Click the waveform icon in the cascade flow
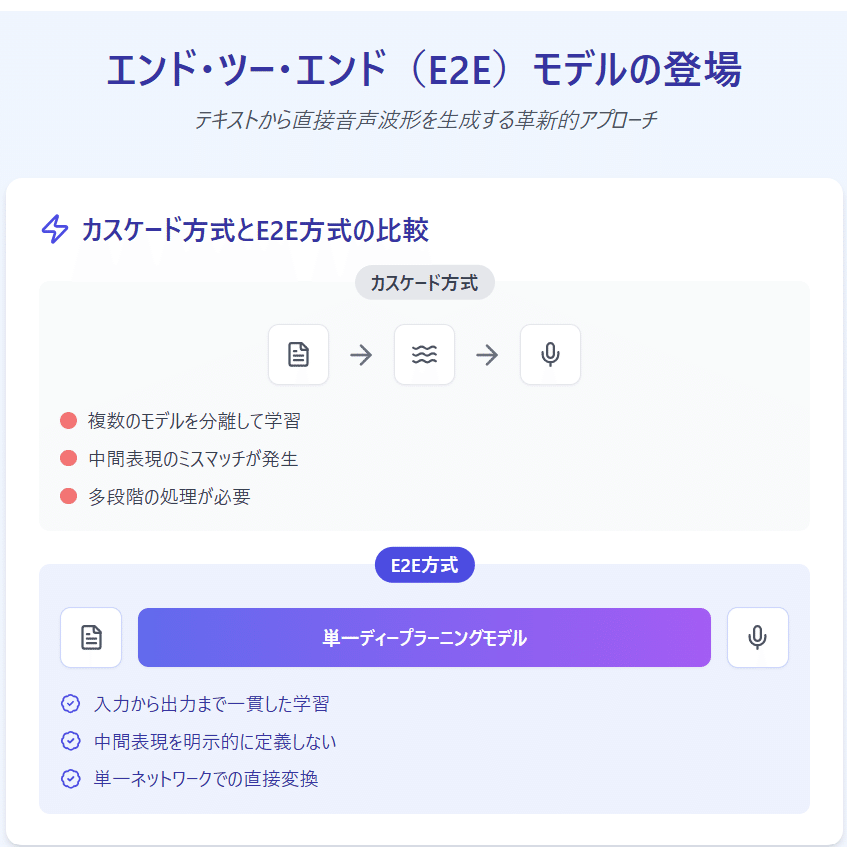Viewport: 847px width, 847px height. 424,355
